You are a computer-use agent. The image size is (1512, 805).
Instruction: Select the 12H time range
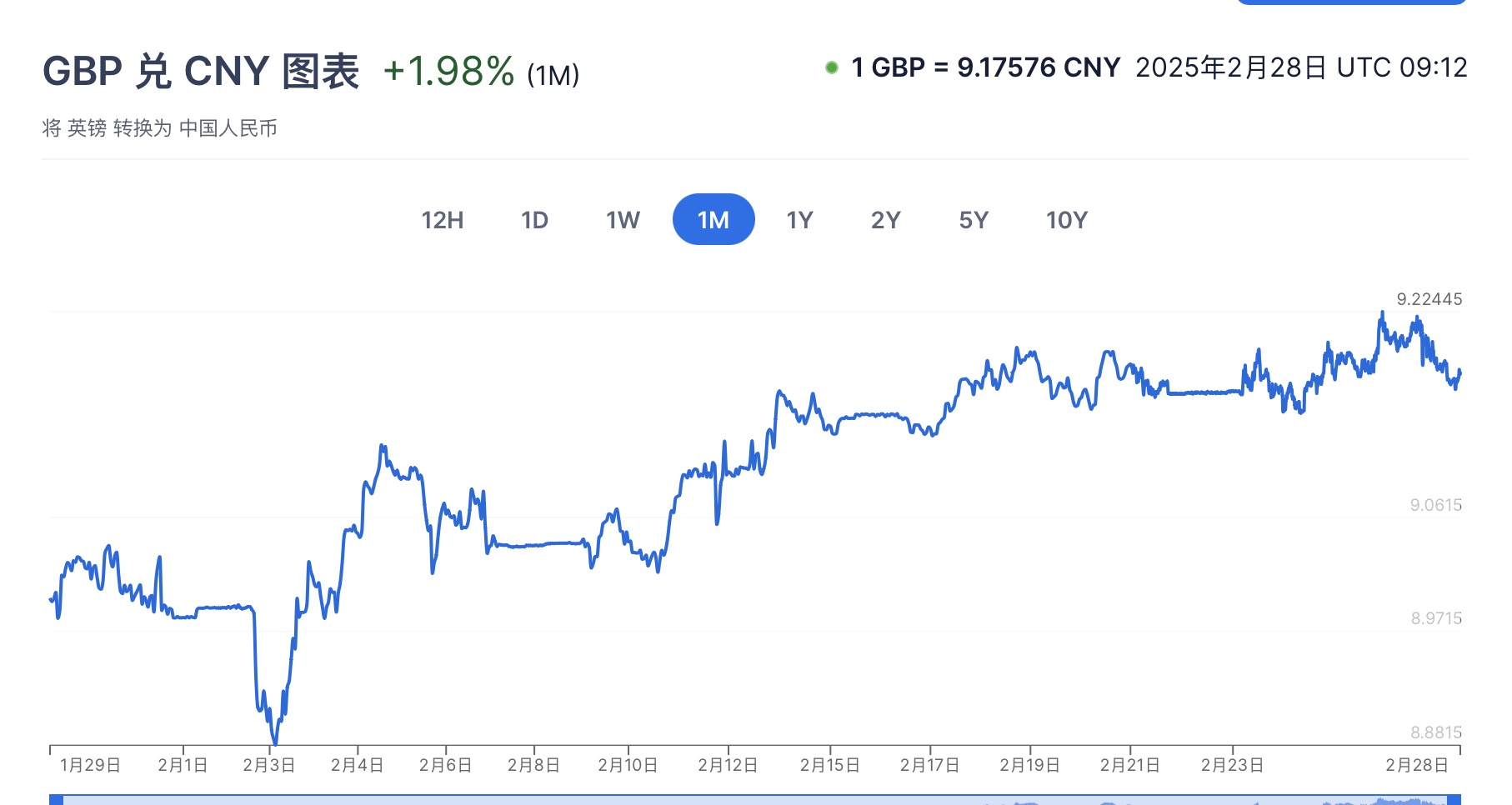pyautogui.click(x=442, y=220)
